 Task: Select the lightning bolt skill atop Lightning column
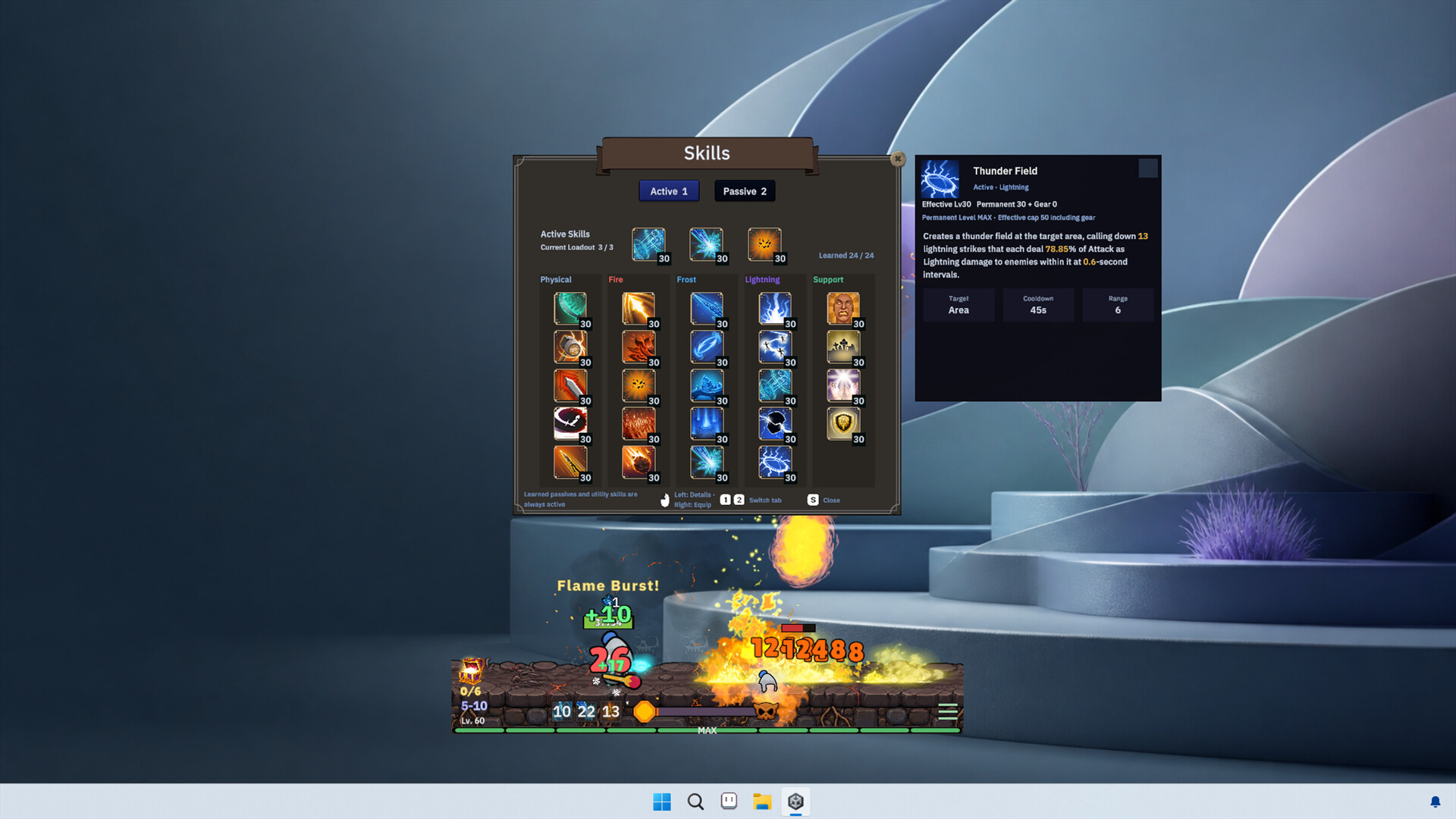[x=774, y=308]
